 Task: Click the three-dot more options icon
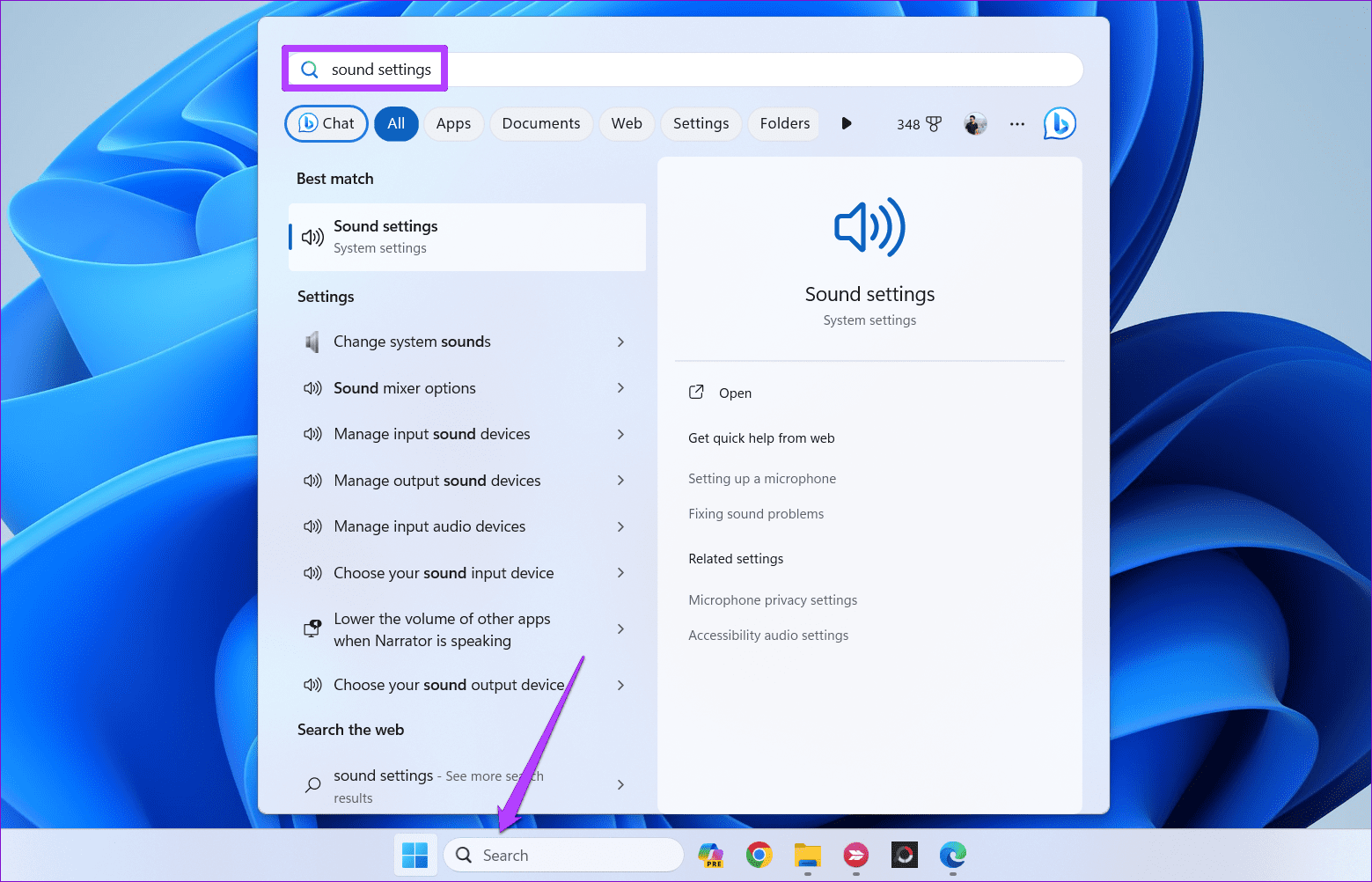[x=1016, y=123]
